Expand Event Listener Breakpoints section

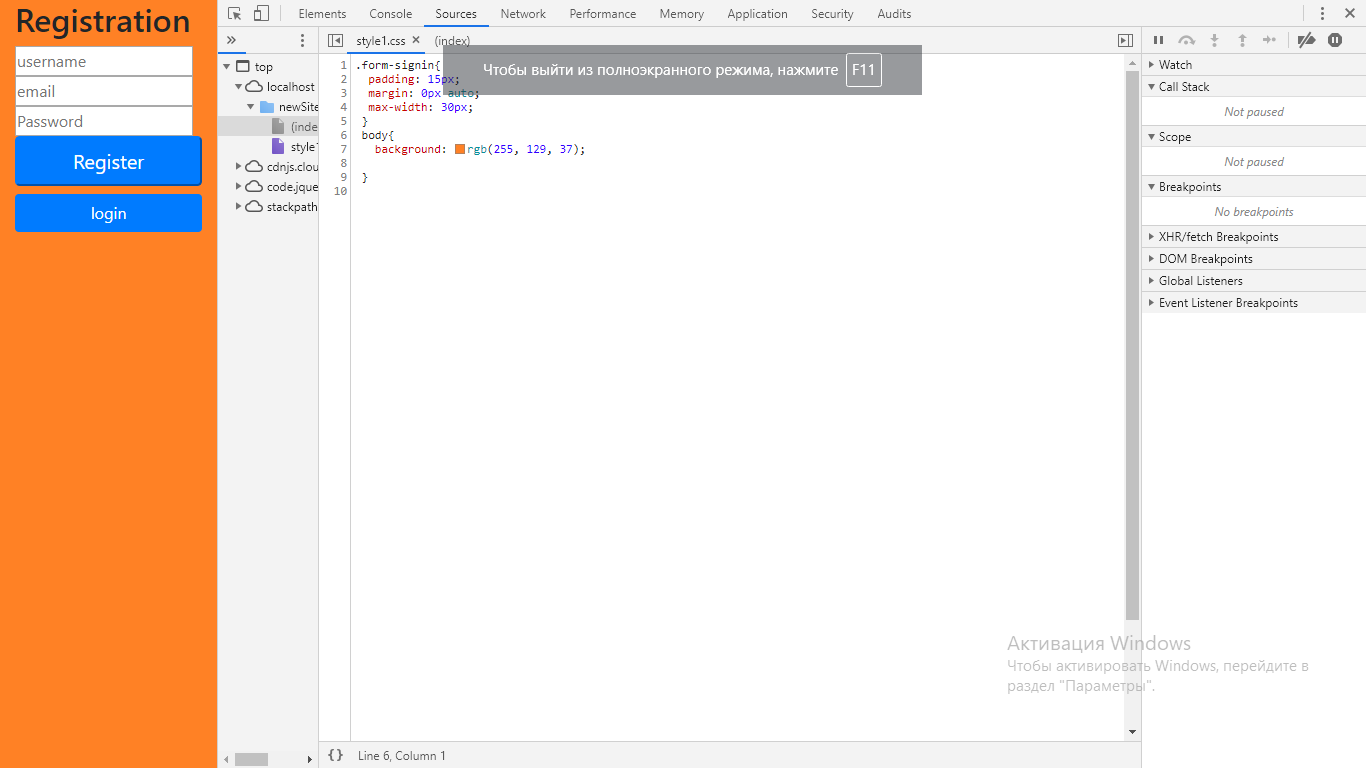point(1254,303)
